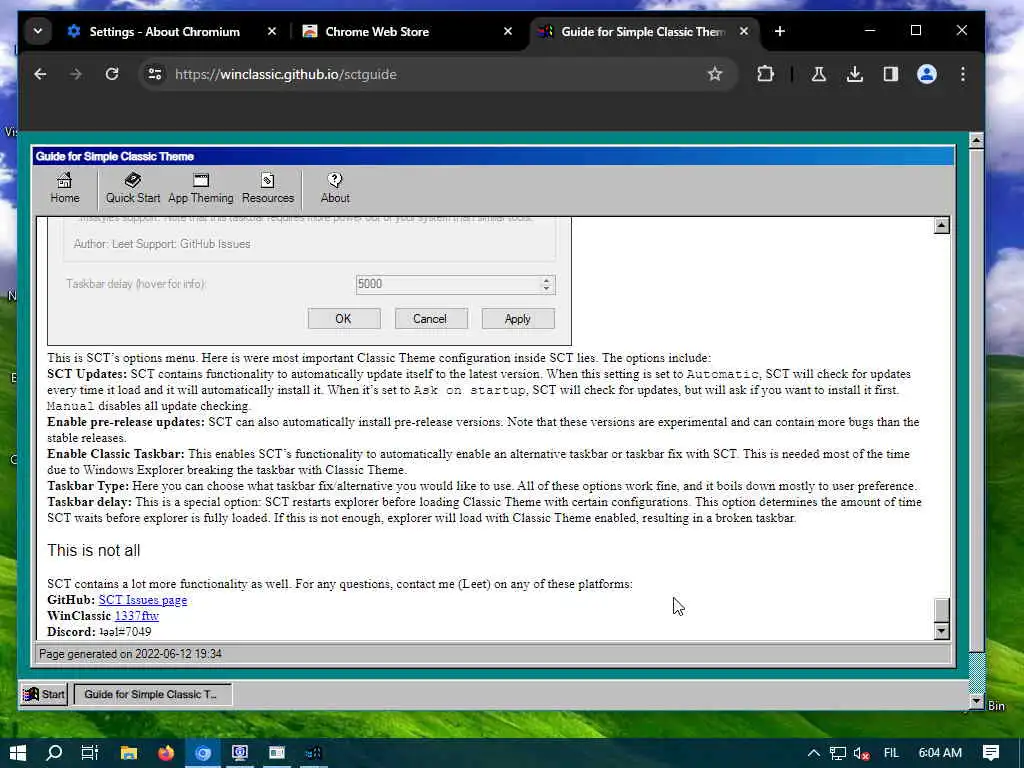Open the SCT Issues page link
The width and height of the screenshot is (1024, 768).
pos(143,600)
